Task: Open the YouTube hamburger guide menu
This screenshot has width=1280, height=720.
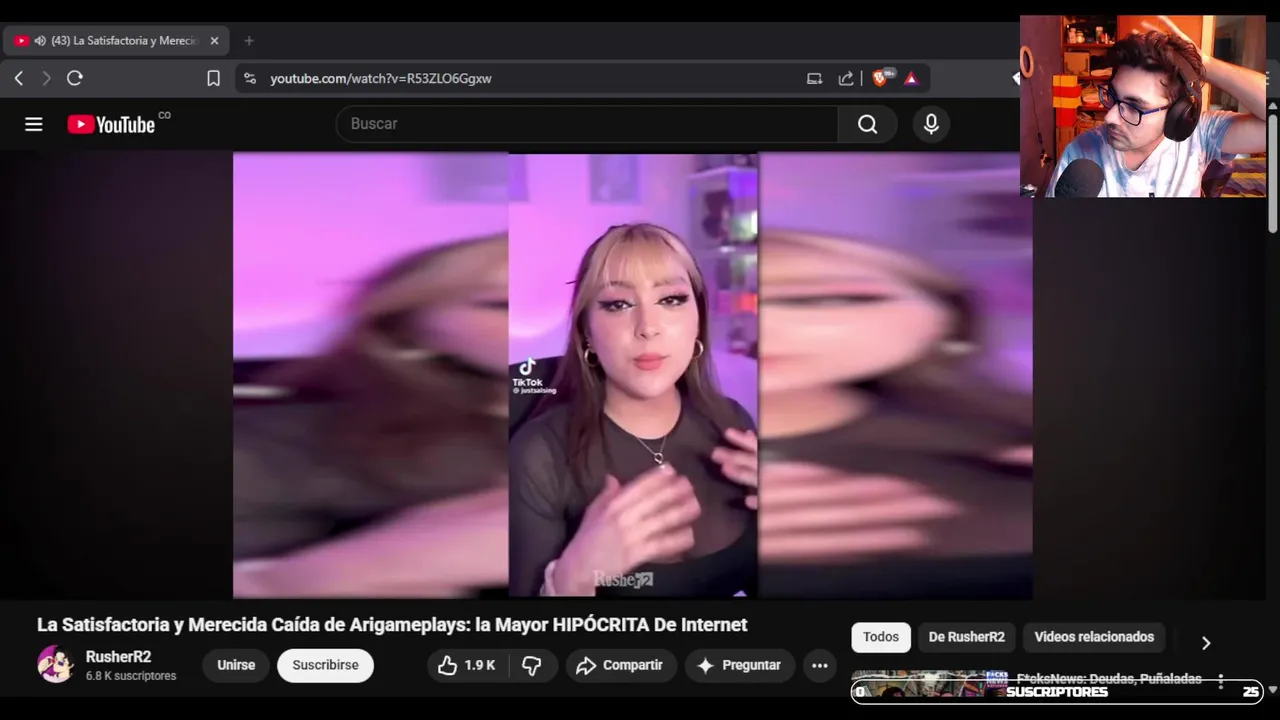Action: coord(34,124)
